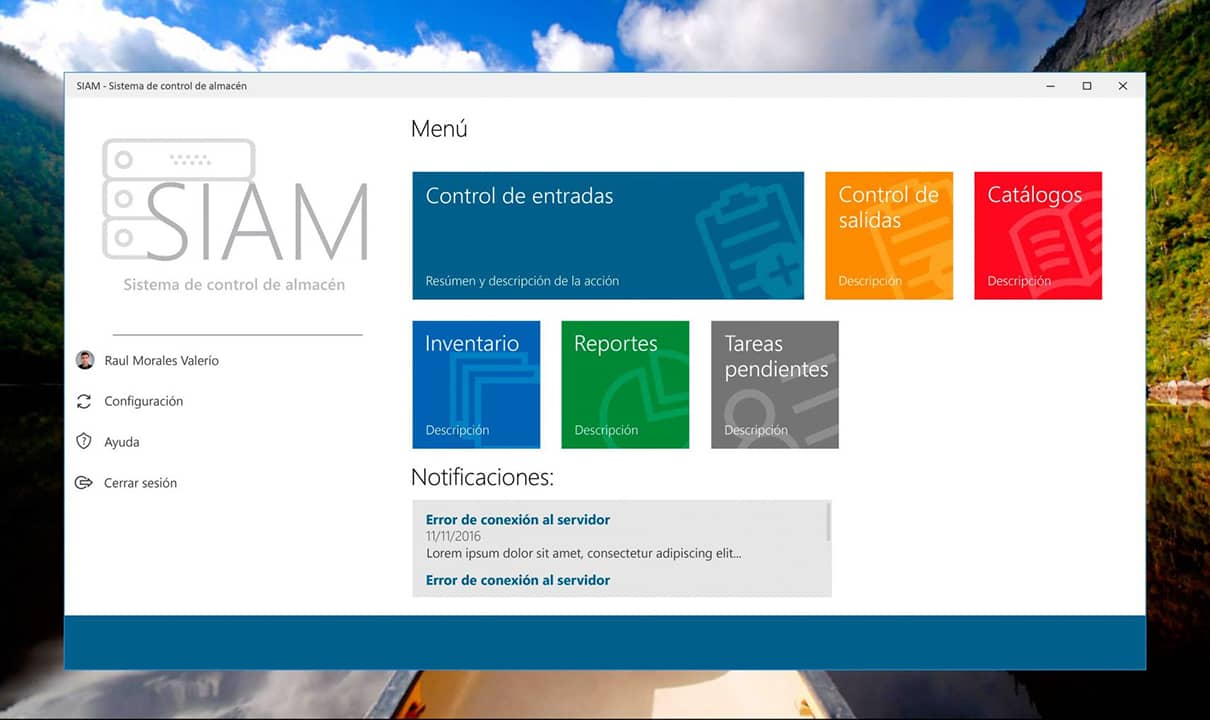Click the Menú heading
The width and height of the screenshot is (1210, 720).
tap(439, 129)
